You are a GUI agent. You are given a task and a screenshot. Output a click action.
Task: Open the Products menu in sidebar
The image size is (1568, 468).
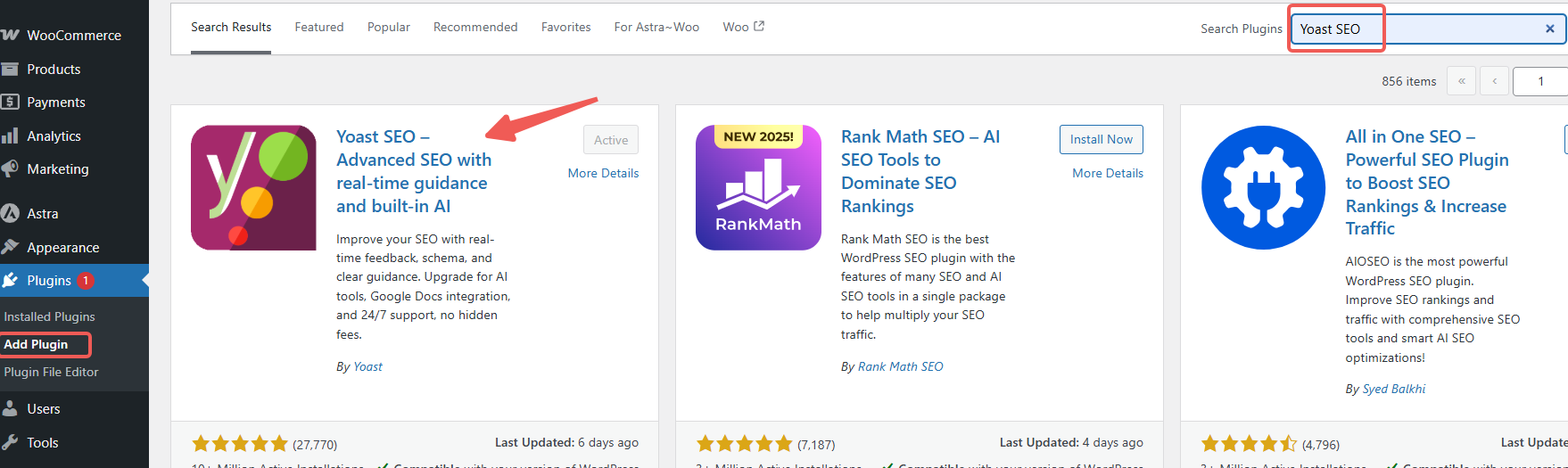pos(54,70)
